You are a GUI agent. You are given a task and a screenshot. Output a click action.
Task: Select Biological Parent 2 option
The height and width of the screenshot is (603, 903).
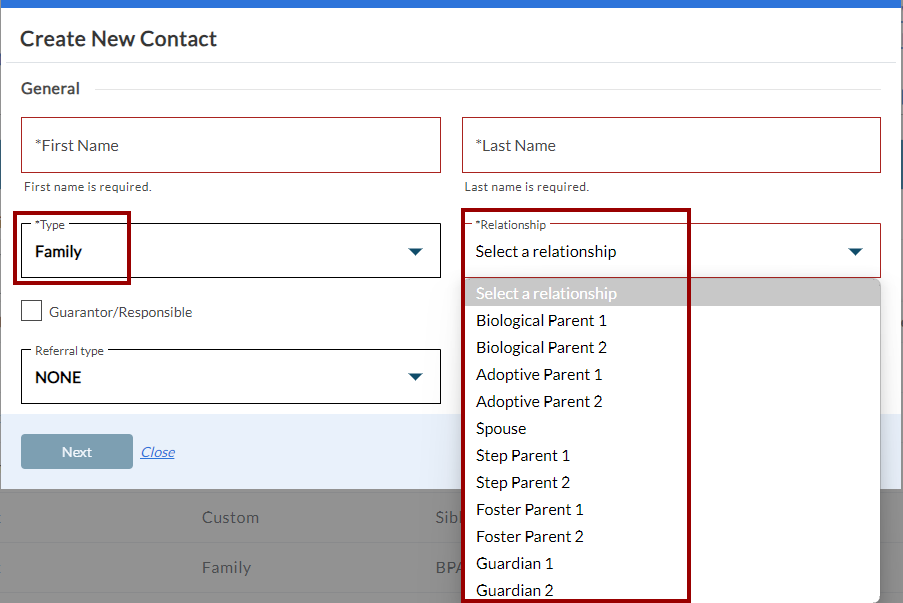(541, 347)
